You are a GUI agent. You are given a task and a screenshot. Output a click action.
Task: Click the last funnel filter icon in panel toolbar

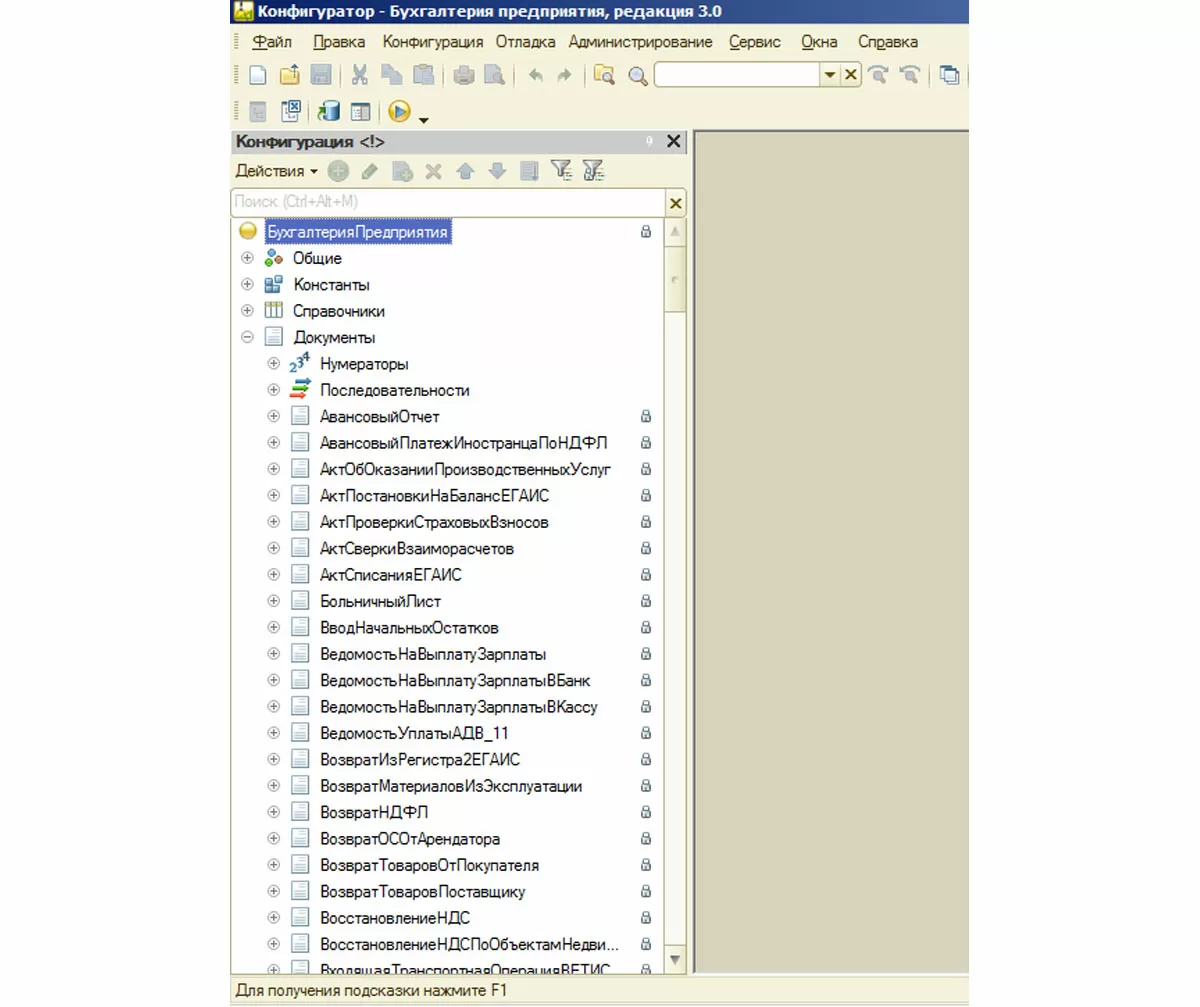tap(594, 172)
